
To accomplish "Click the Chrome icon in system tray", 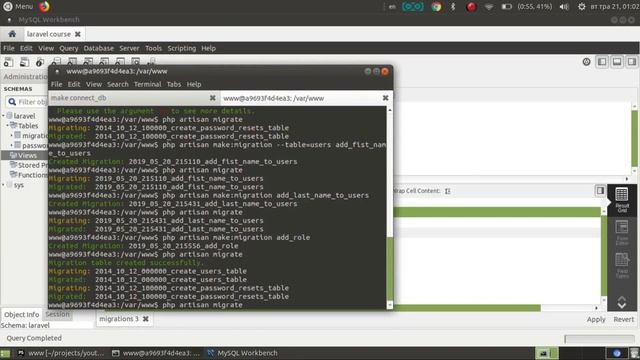I will pyautogui.click(x=436, y=7).
